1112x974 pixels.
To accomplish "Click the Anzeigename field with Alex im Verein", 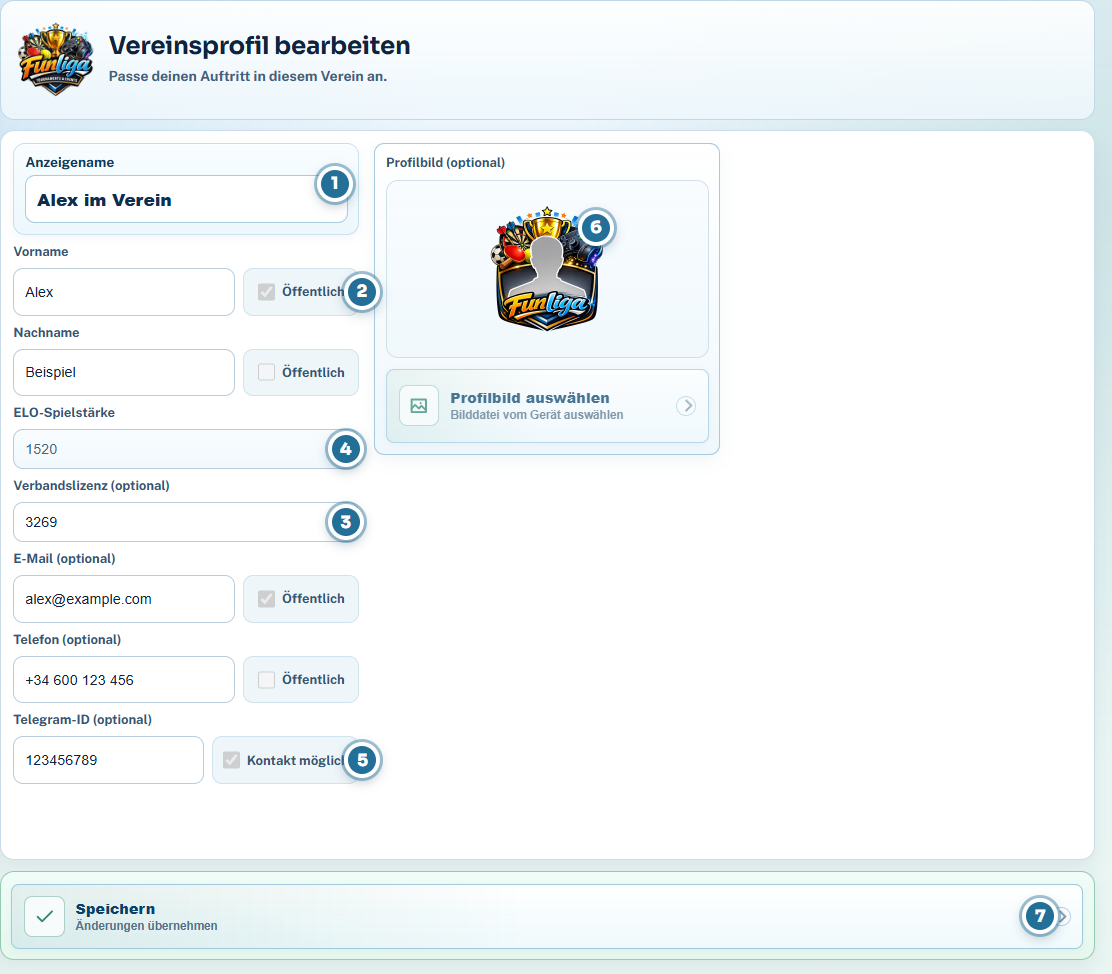I will pos(187,199).
